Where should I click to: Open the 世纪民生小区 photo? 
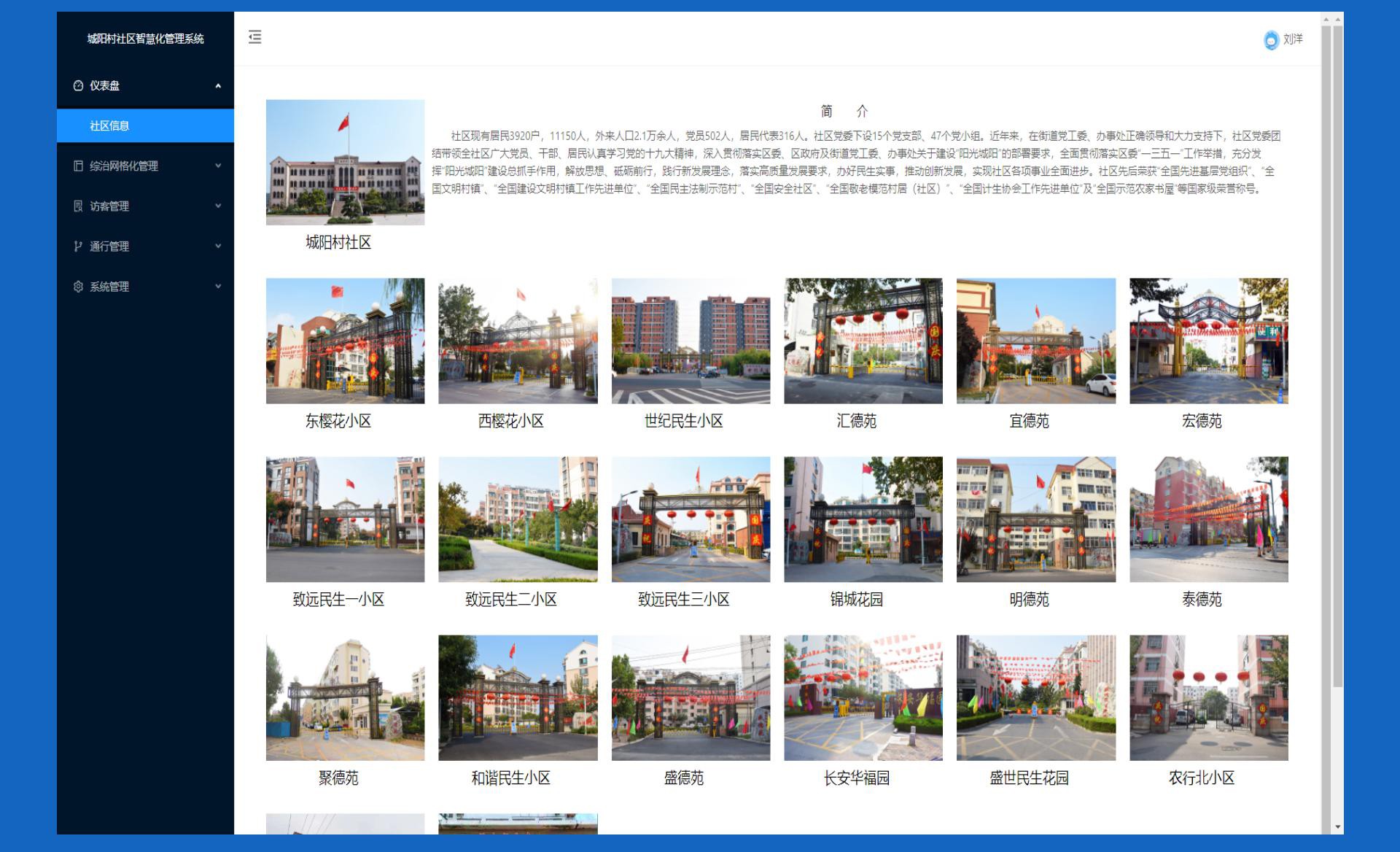(691, 341)
